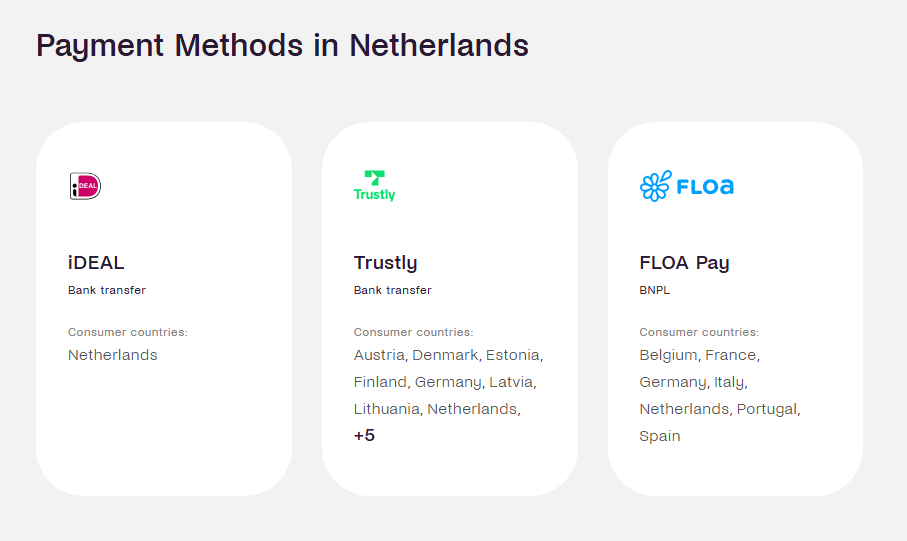Click Portugal in the FLOA Pay card

767,409
